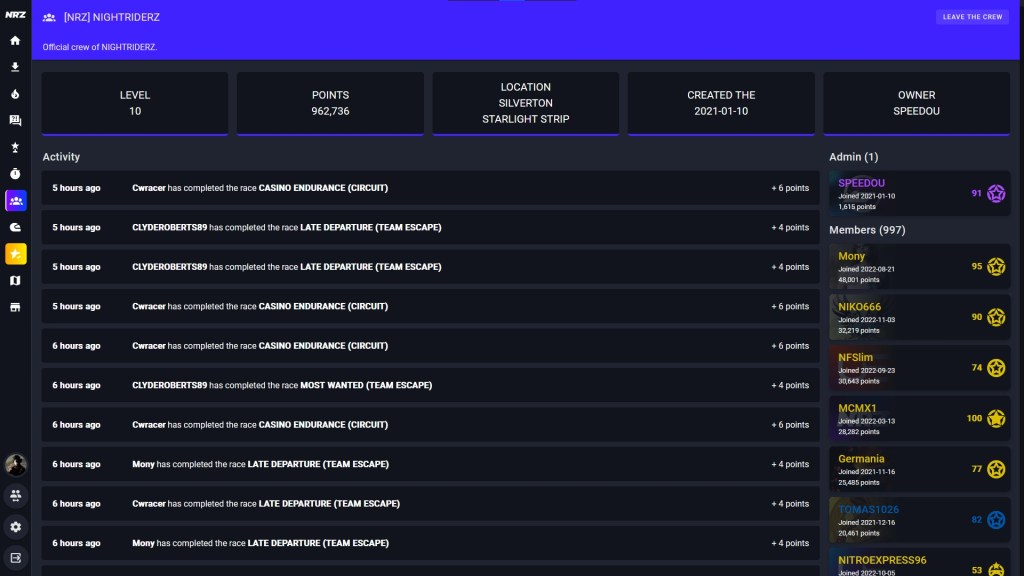
Task: Click the download icon in sidebar
Action: [15, 67]
